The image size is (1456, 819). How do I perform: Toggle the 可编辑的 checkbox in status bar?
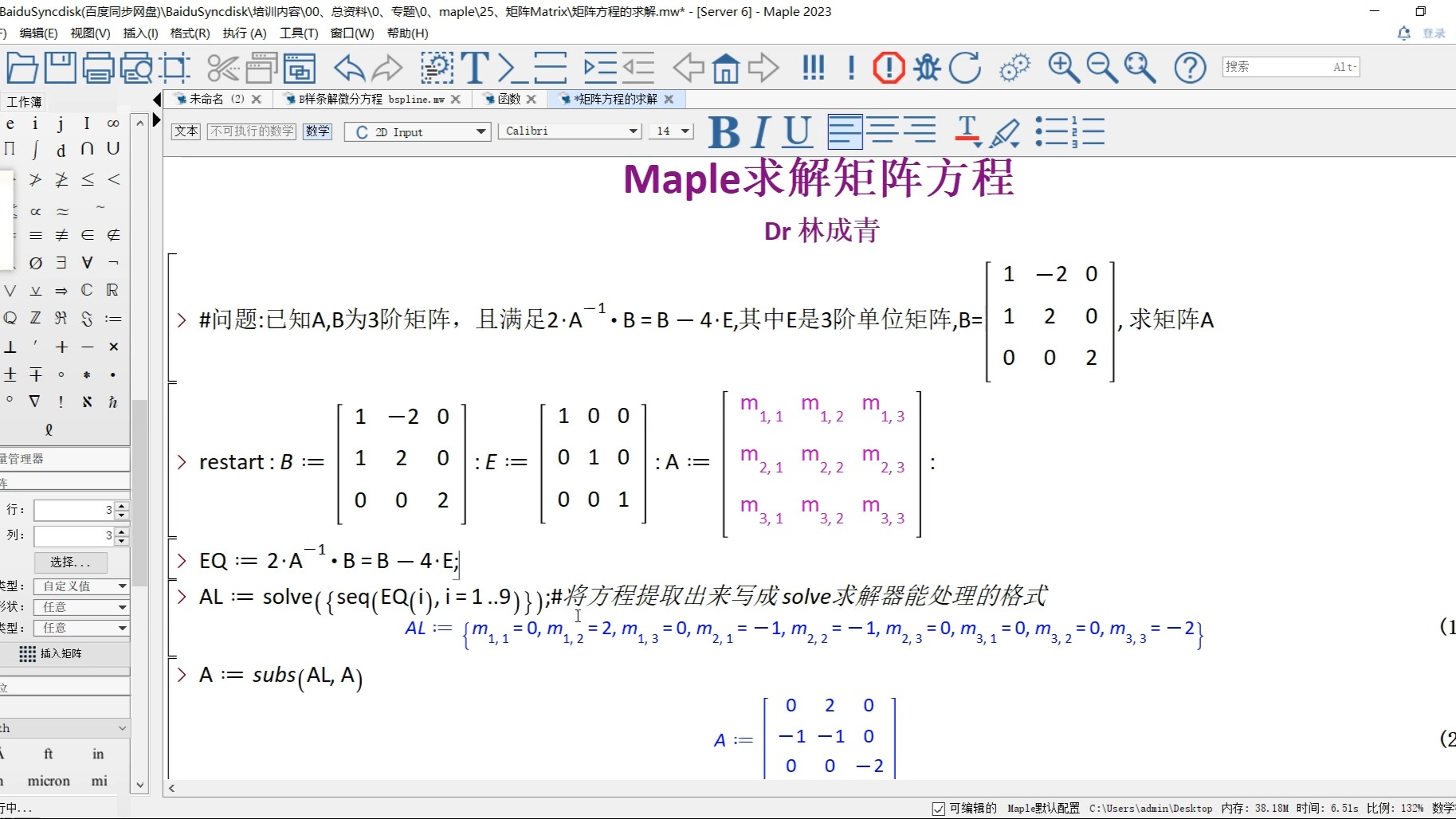pos(939,809)
